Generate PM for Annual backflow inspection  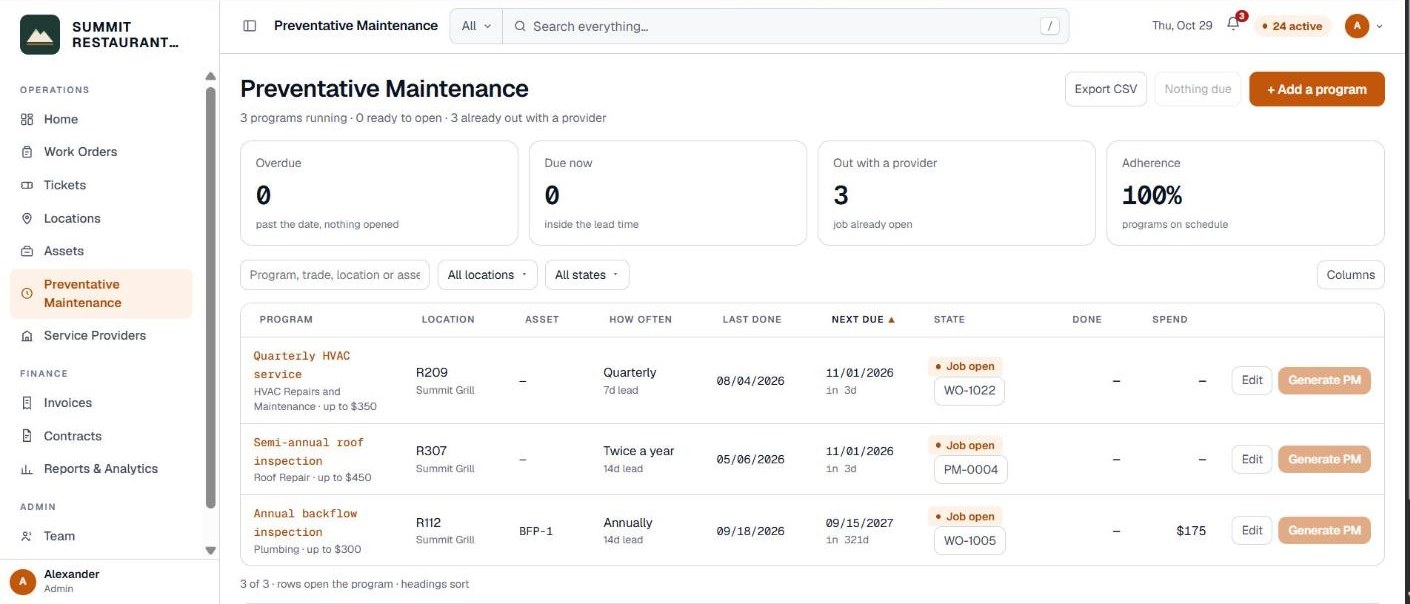point(1324,530)
